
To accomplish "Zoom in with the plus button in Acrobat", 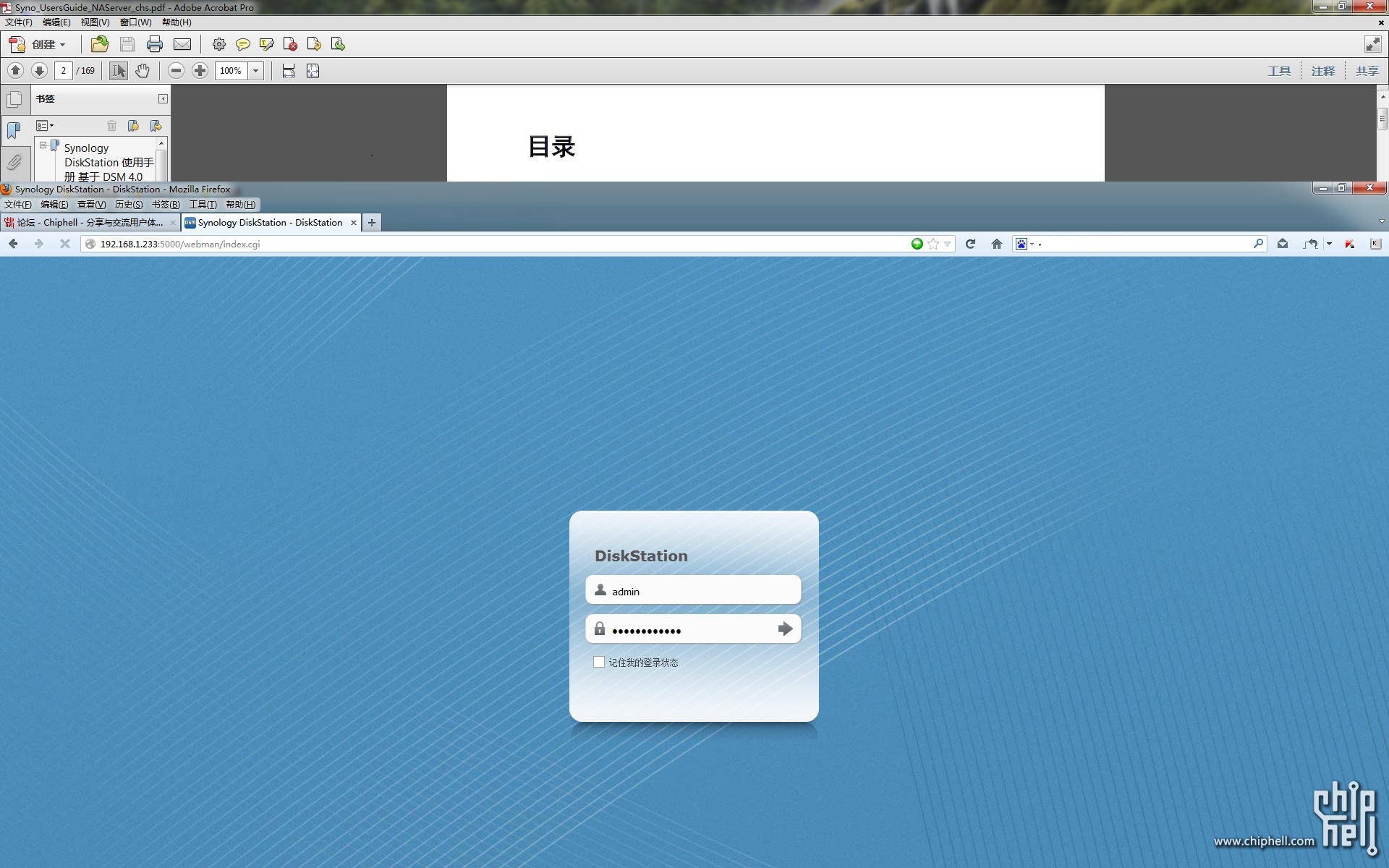I will [x=200, y=70].
